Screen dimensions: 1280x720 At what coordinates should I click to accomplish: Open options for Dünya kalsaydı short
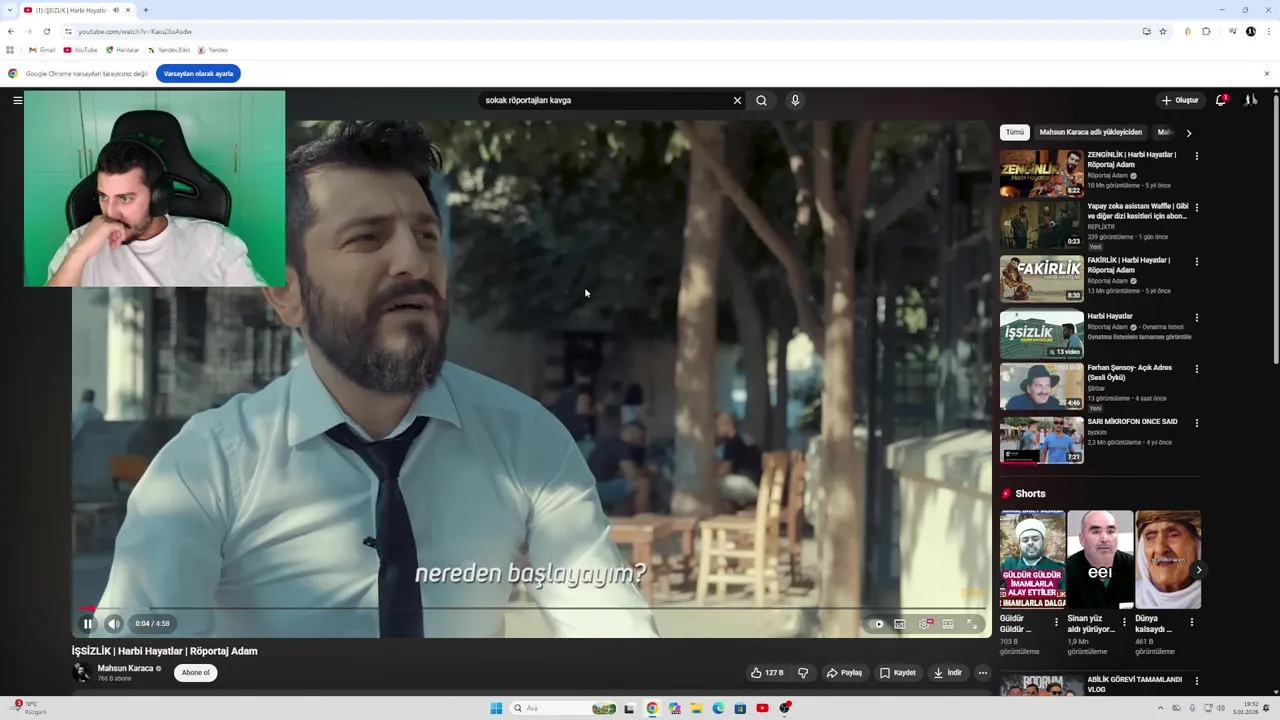click(1191, 622)
